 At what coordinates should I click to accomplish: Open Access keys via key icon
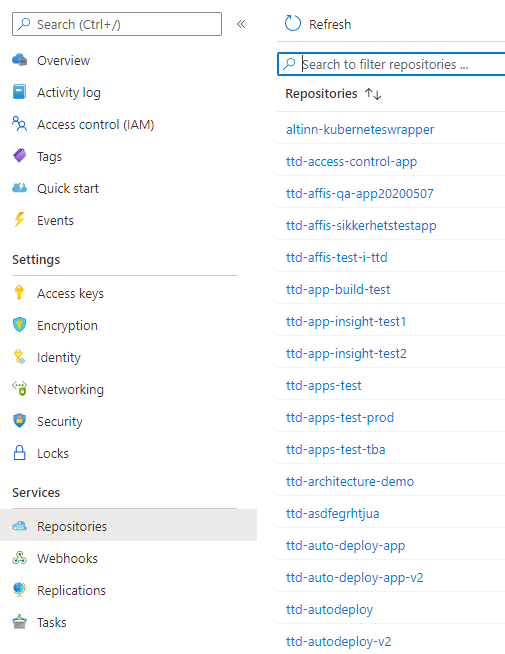(19, 293)
